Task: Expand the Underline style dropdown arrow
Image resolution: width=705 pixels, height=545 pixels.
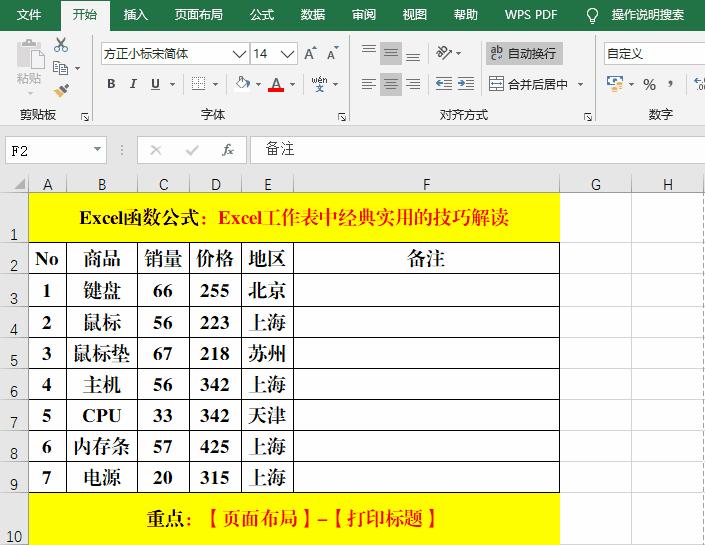Action: [x=172, y=84]
